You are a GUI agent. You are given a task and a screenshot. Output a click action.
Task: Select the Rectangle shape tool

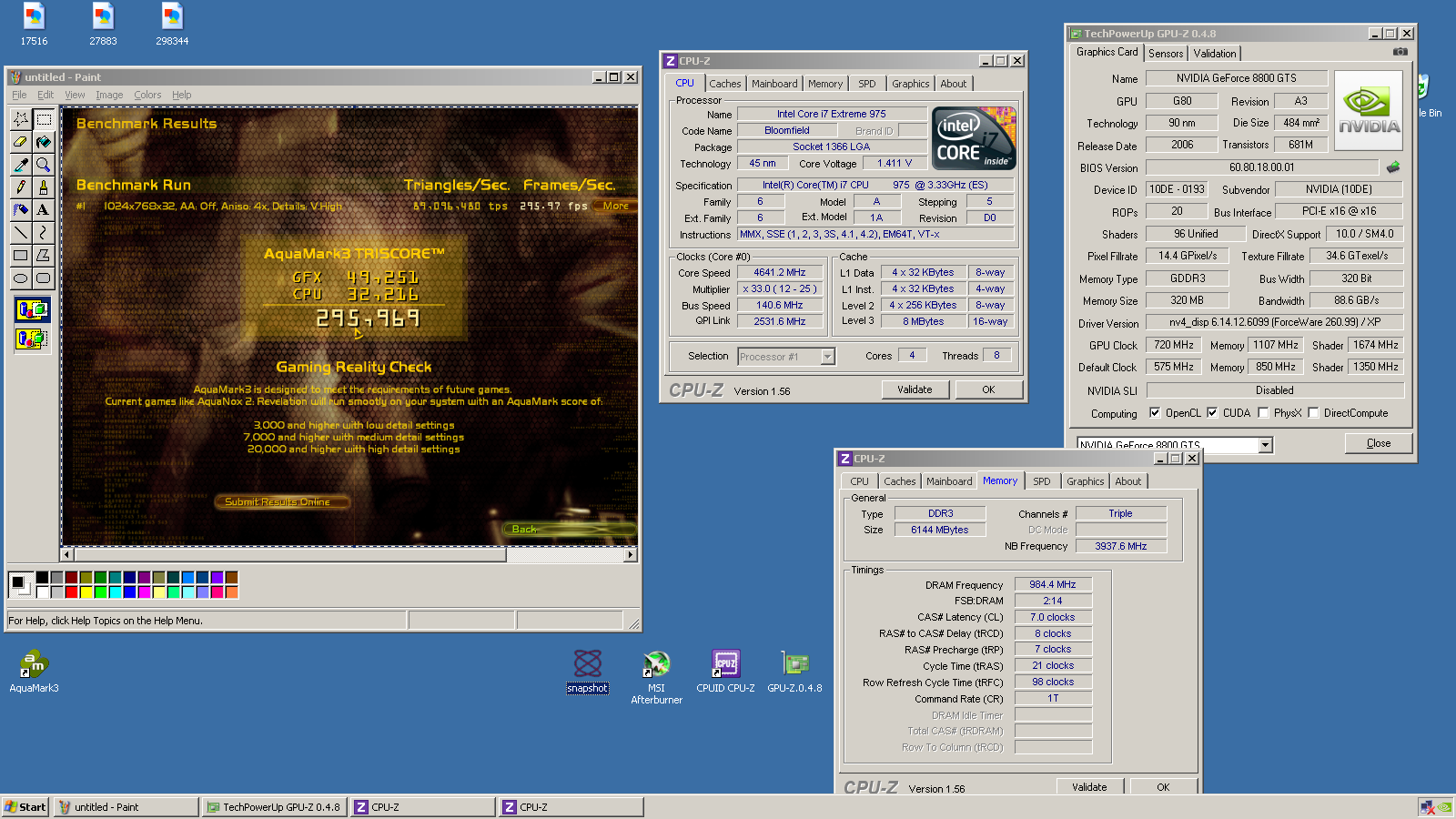[21, 256]
